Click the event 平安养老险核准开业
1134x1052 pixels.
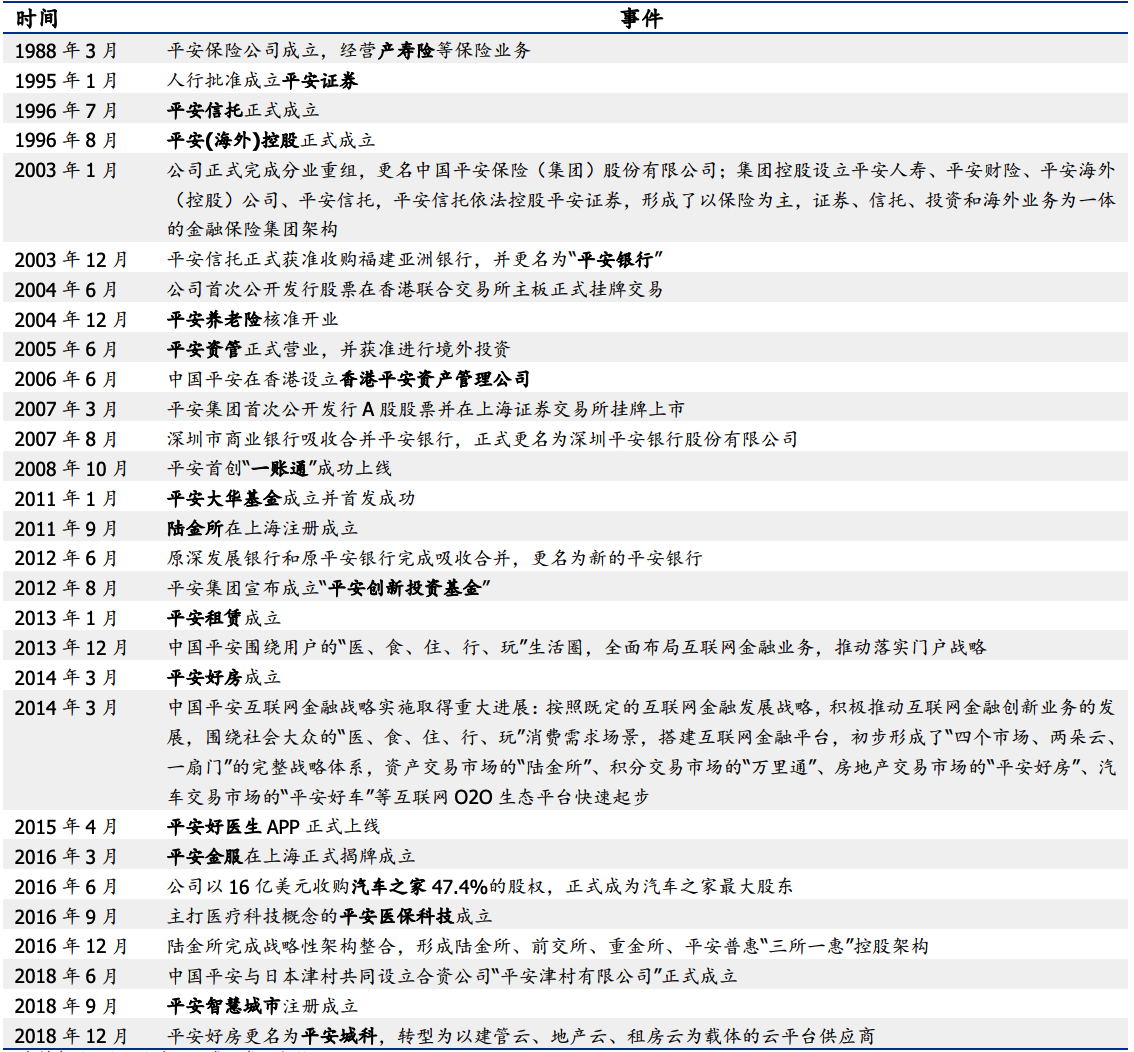252,320
